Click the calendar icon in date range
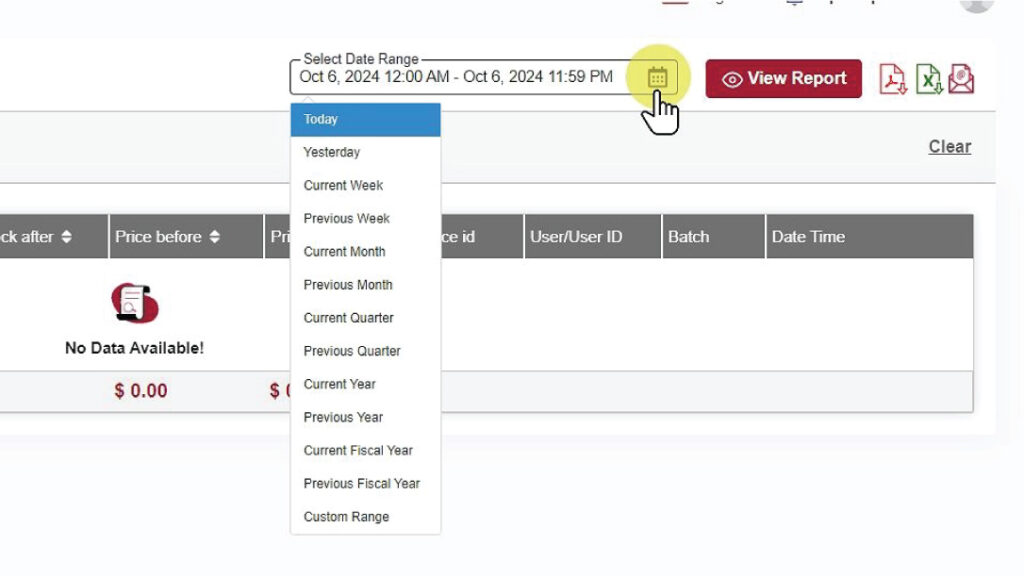 pyautogui.click(x=657, y=77)
